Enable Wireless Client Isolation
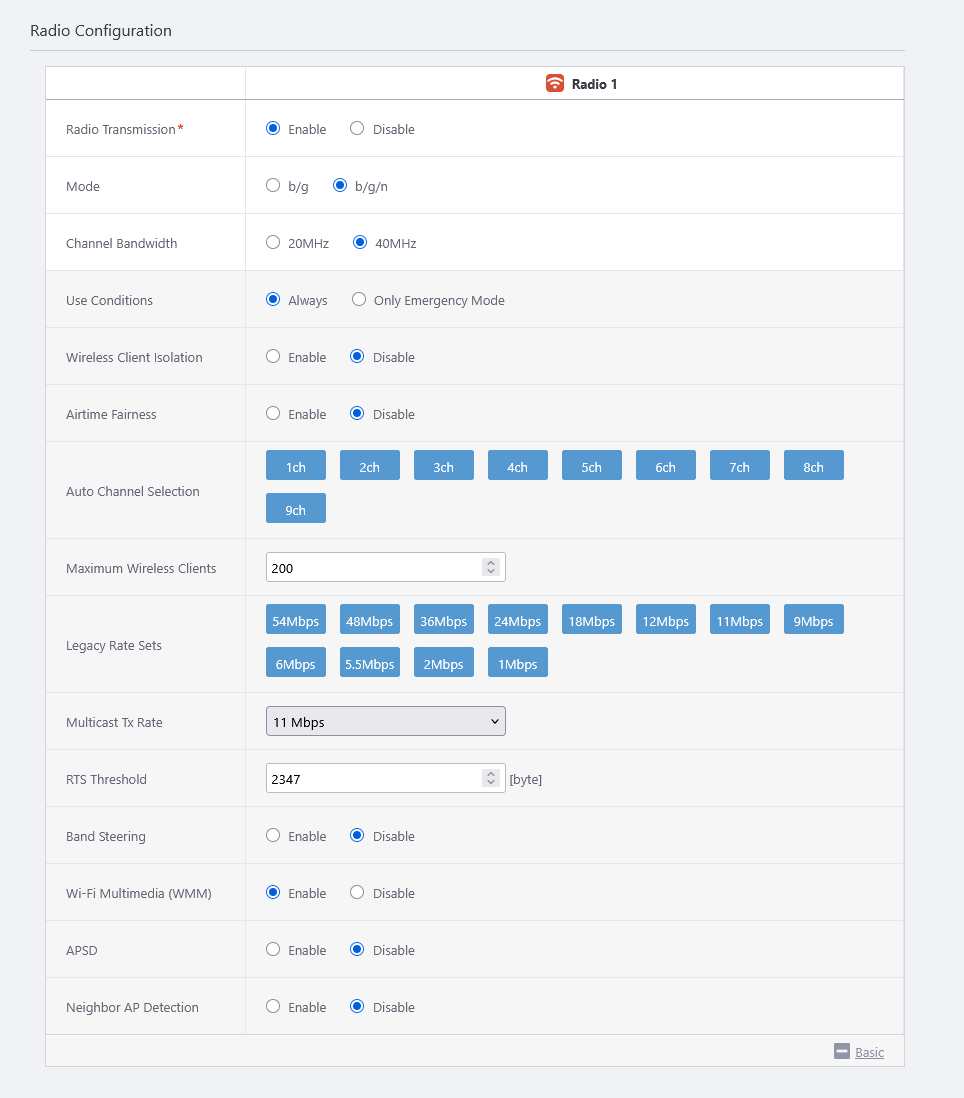The width and height of the screenshot is (964, 1098). pos(273,357)
